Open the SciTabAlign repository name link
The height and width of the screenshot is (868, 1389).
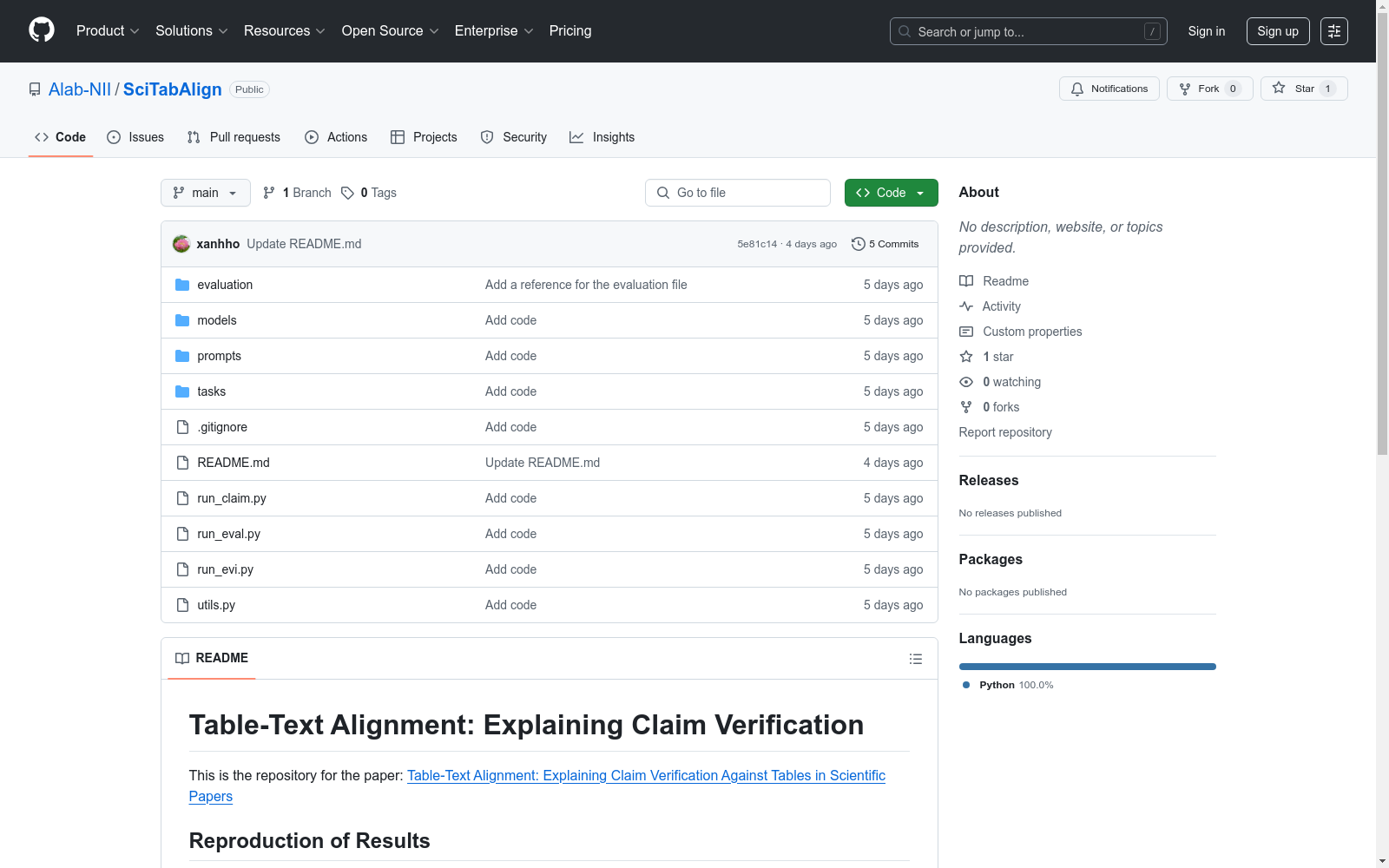pyautogui.click(x=173, y=89)
